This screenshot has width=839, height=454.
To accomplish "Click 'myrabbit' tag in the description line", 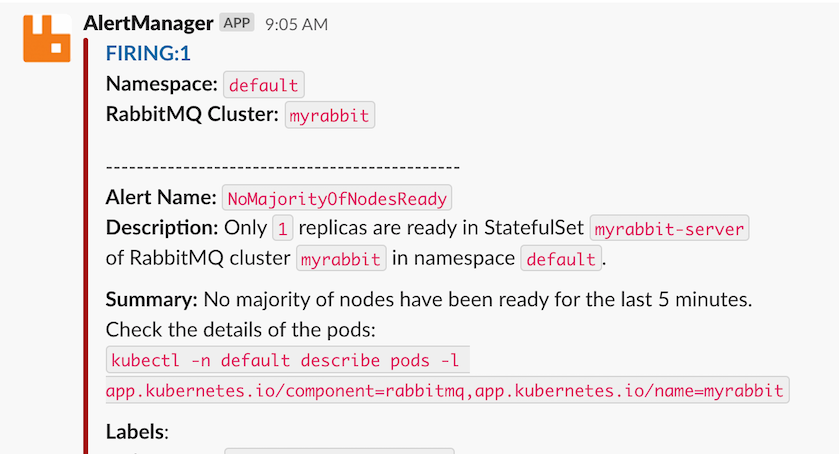I will pos(341,259).
